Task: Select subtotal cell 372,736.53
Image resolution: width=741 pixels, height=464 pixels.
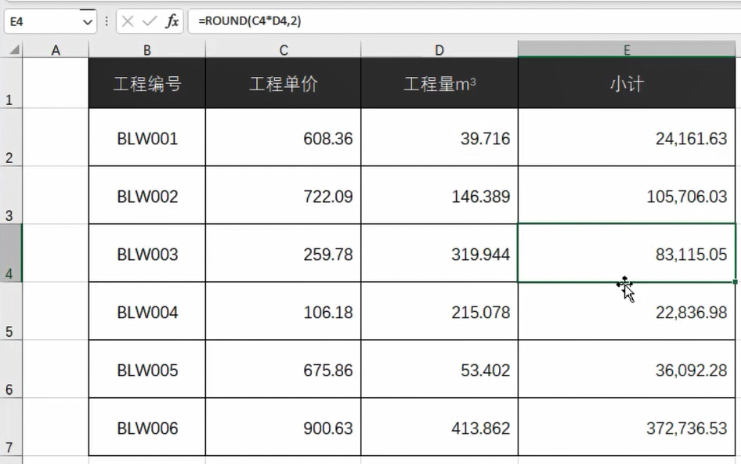Action: (627, 427)
